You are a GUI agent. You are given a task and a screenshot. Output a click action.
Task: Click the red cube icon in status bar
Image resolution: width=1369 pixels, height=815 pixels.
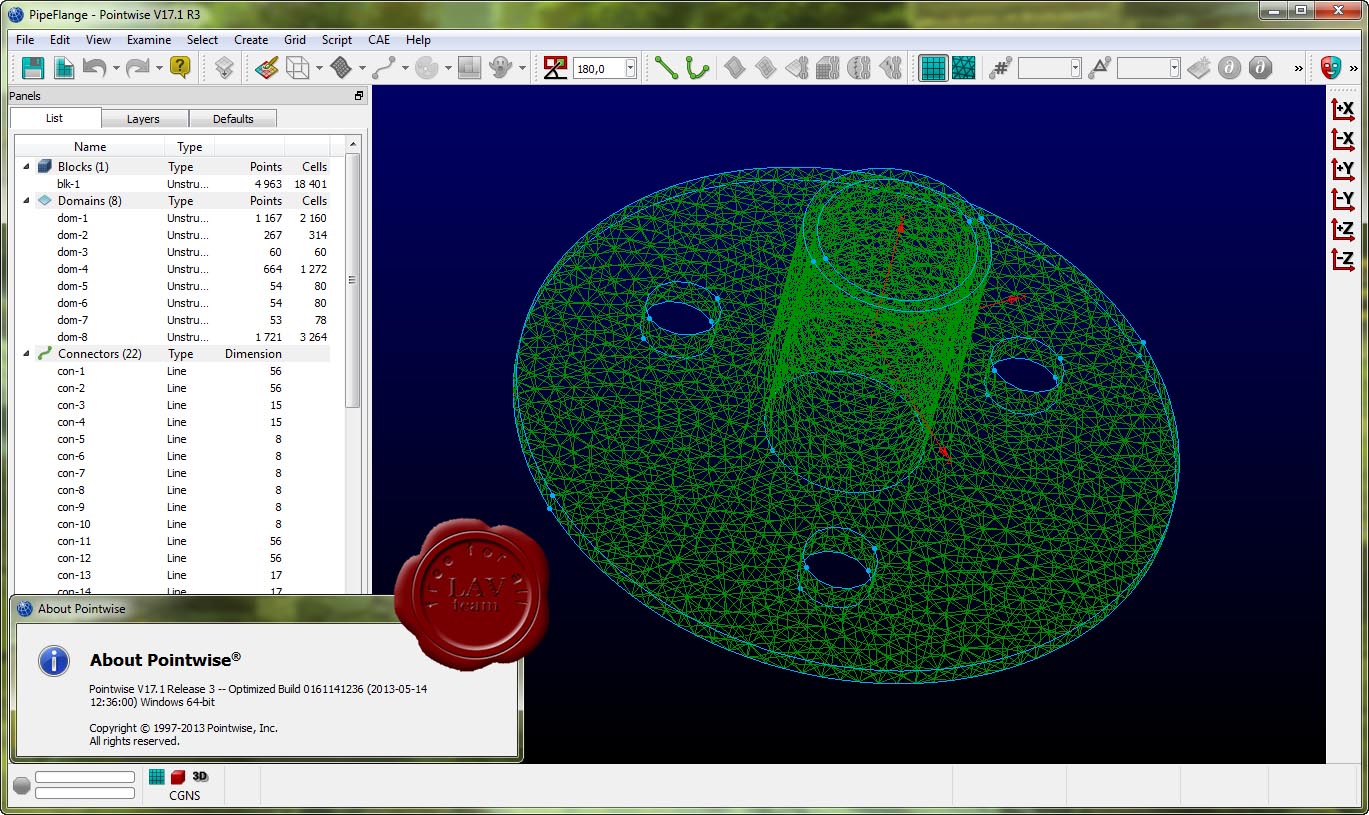point(178,777)
